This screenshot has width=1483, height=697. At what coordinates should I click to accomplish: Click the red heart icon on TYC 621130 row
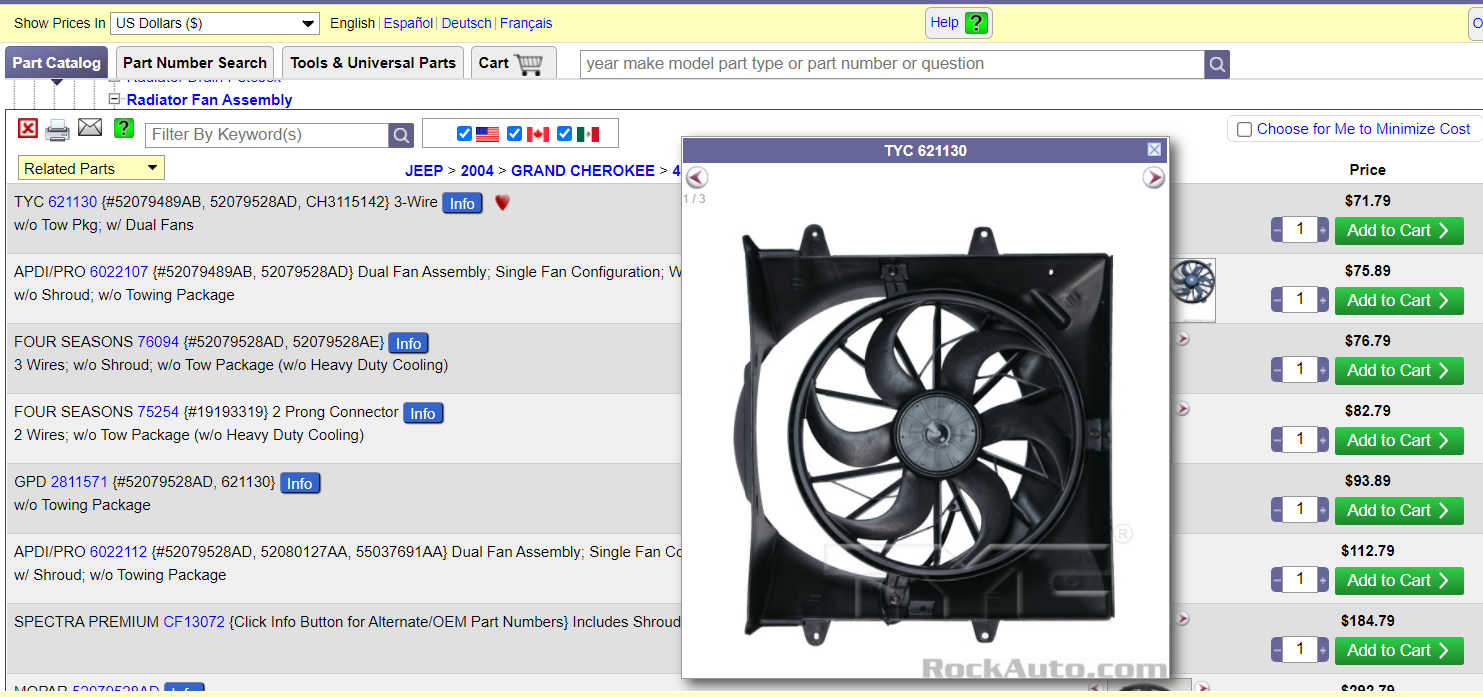[x=503, y=203]
